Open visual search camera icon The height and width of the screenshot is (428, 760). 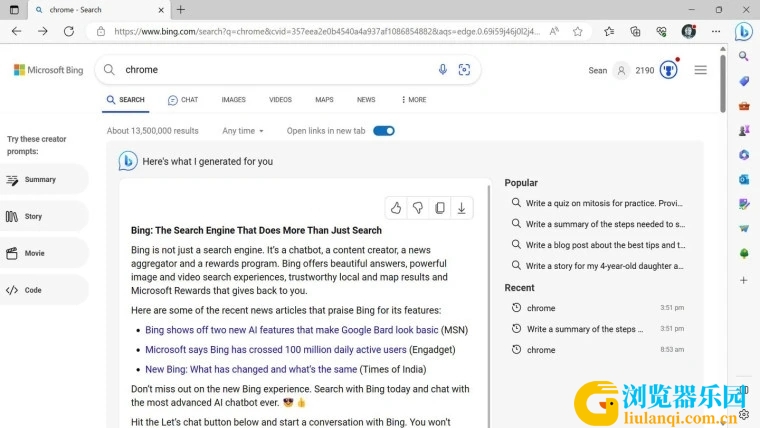pos(464,70)
